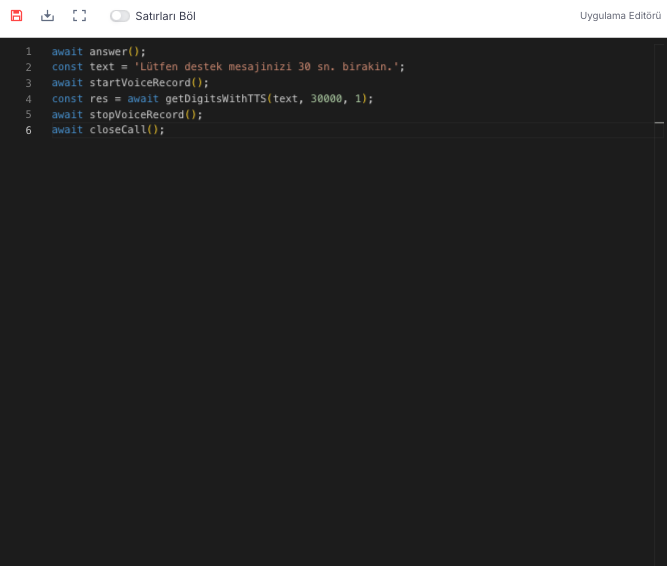Click line number 6 in the gutter
This screenshot has height=566, width=667.
[x=29, y=130]
